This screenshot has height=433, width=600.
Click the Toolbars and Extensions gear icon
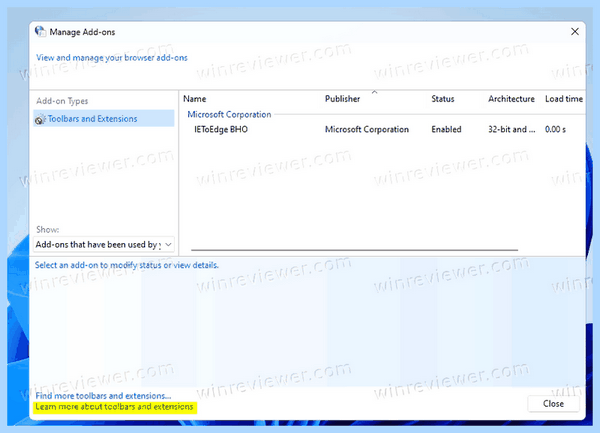[x=40, y=120]
